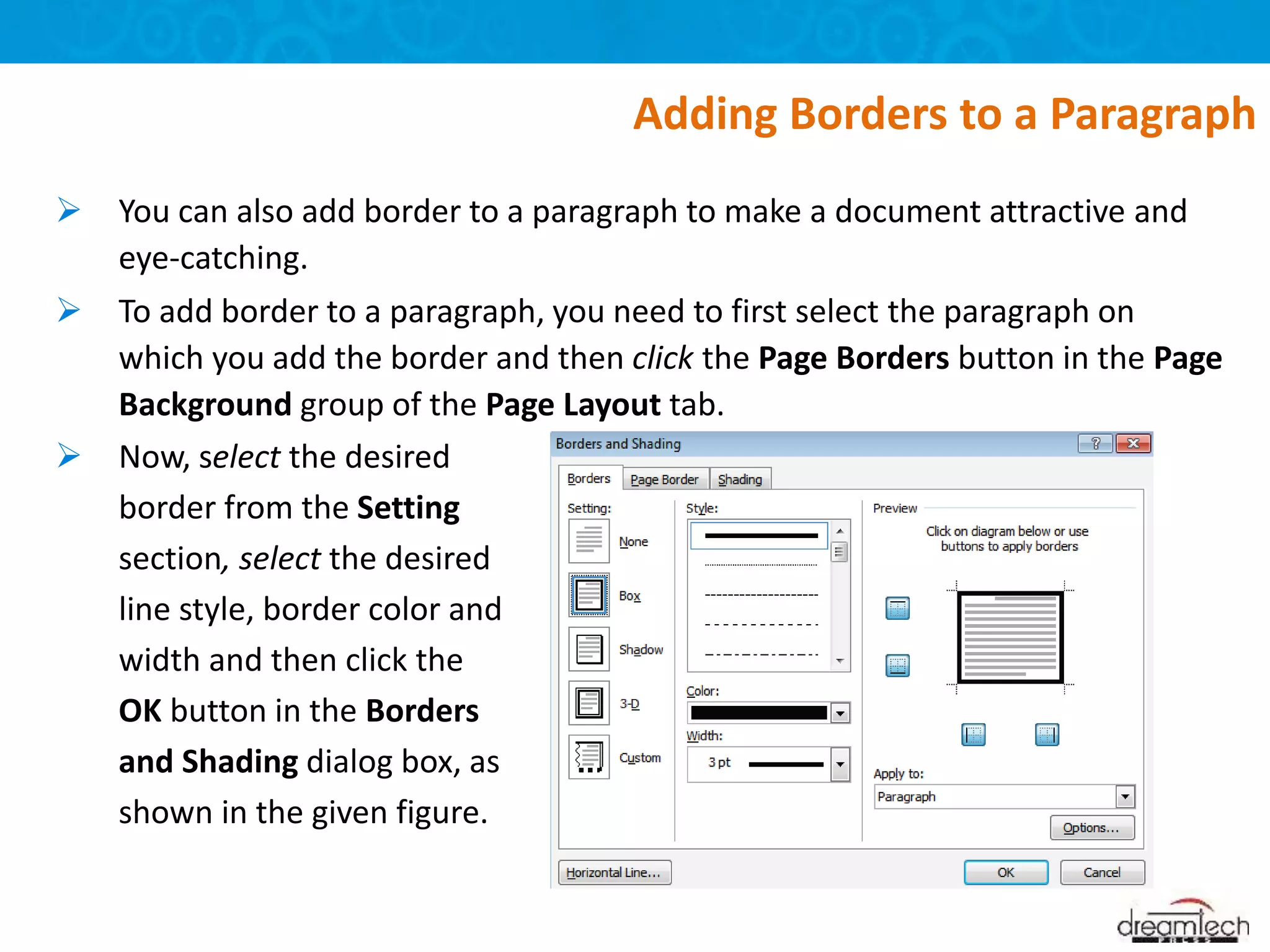The height and width of the screenshot is (952, 1270).
Task: Select the solid line style
Action: point(760,535)
